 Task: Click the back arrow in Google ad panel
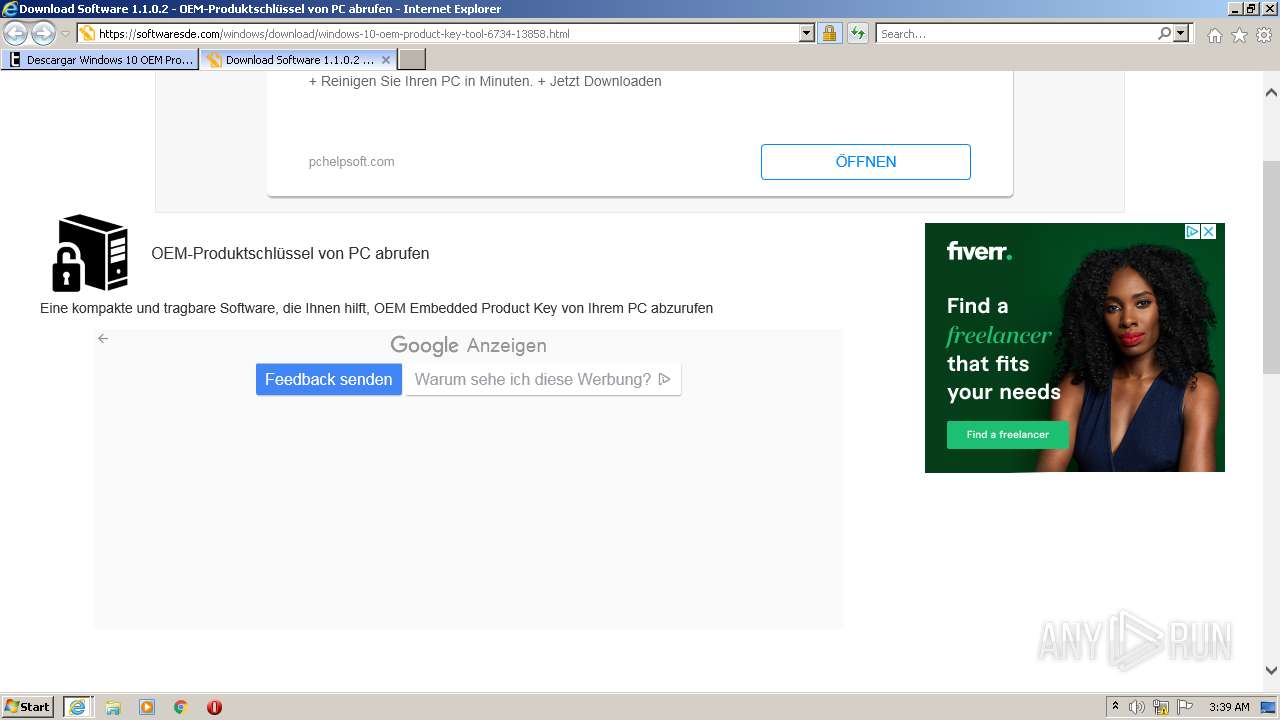tap(103, 339)
